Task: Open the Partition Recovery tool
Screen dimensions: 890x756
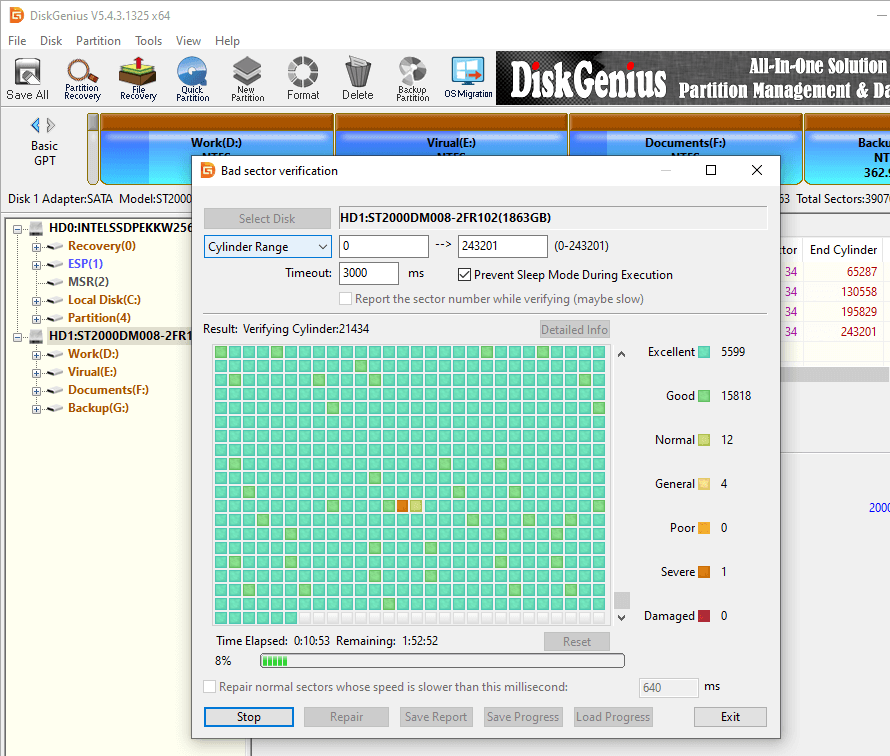Action: pos(82,78)
